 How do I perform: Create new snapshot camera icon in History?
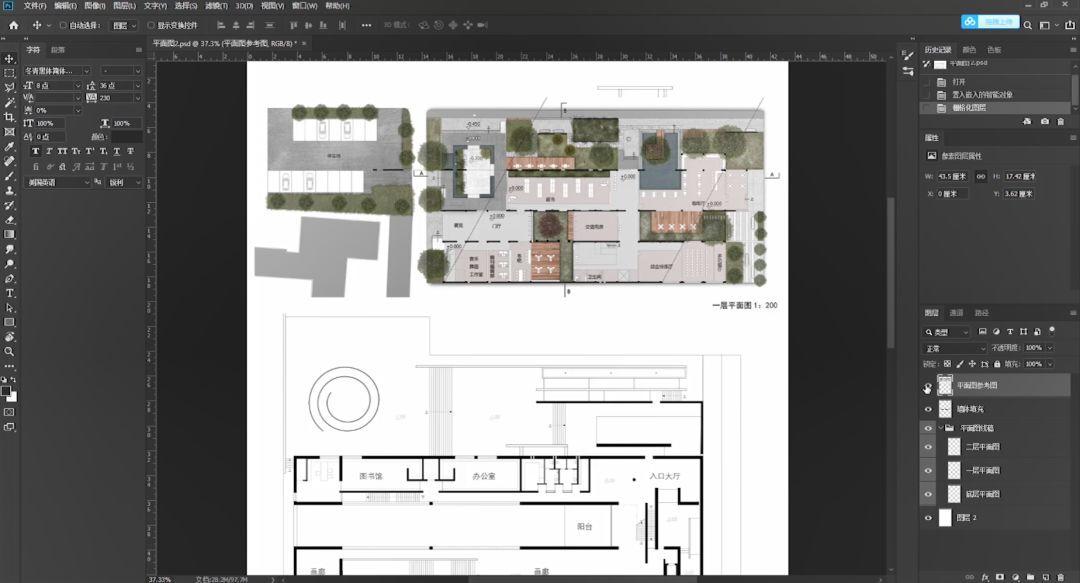pyautogui.click(x=1045, y=121)
